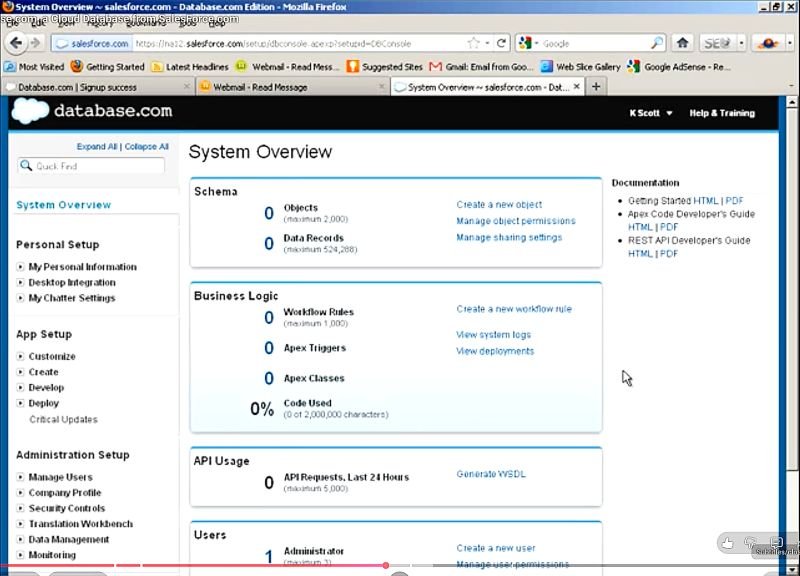Click the Reload page icon
Screen dimensions: 800x576
(x=502, y=43)
